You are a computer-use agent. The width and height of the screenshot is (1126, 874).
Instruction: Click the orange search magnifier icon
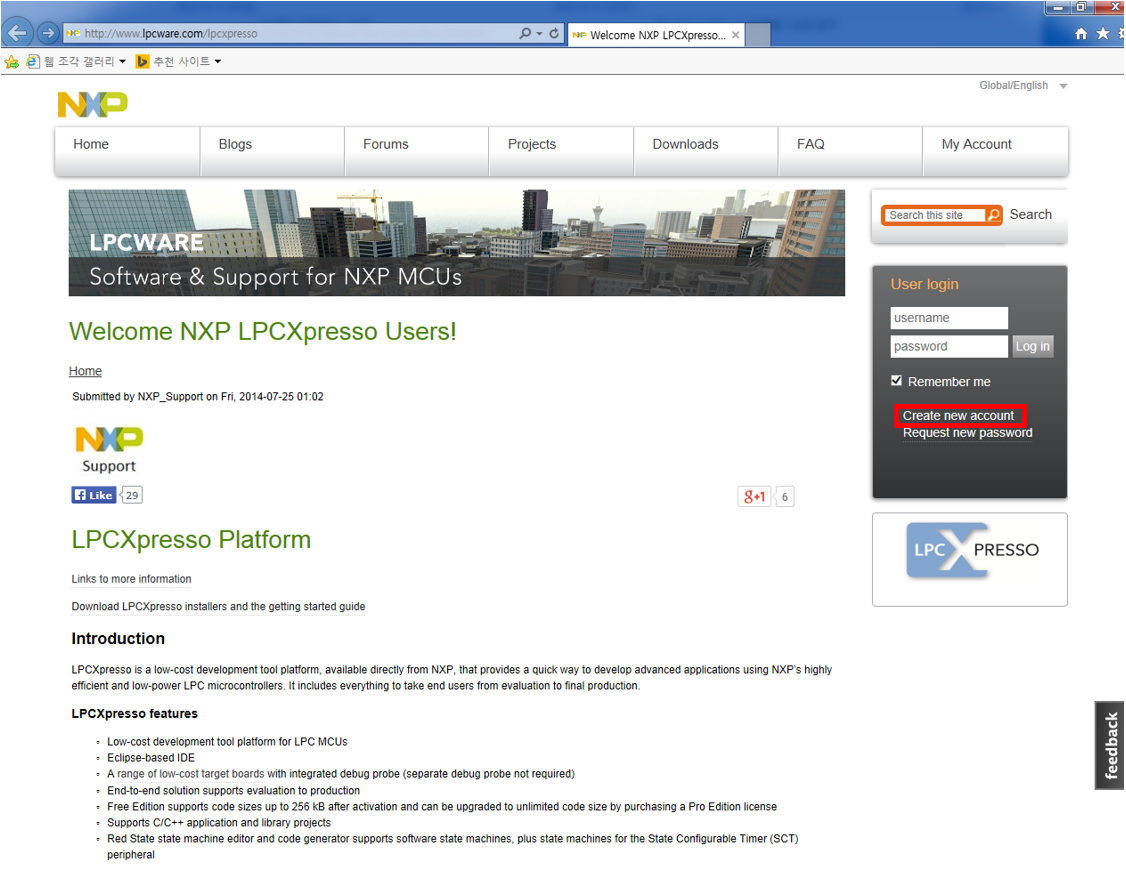(994, 215)
